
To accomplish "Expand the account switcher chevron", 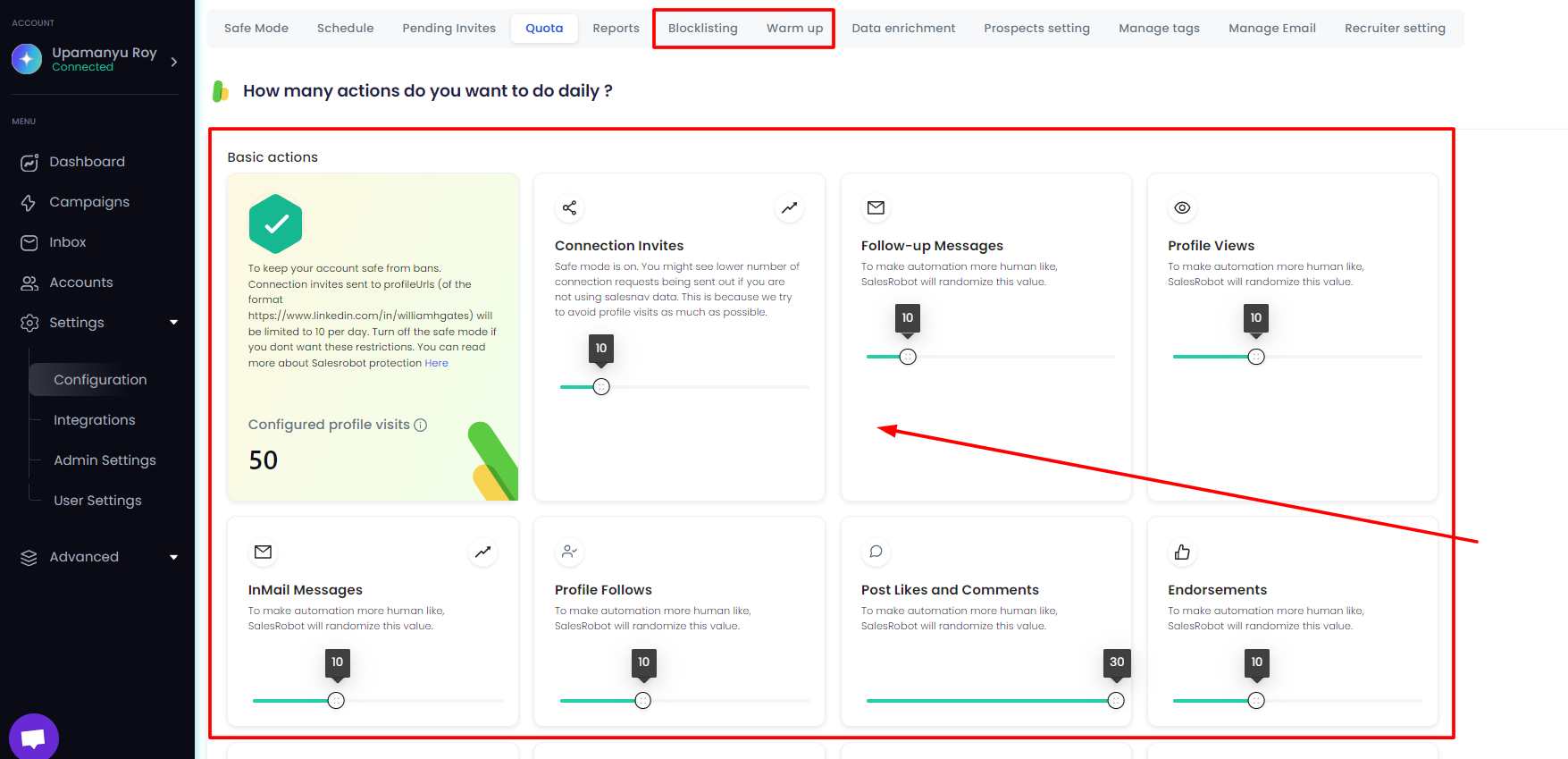I will coord(174,62).
